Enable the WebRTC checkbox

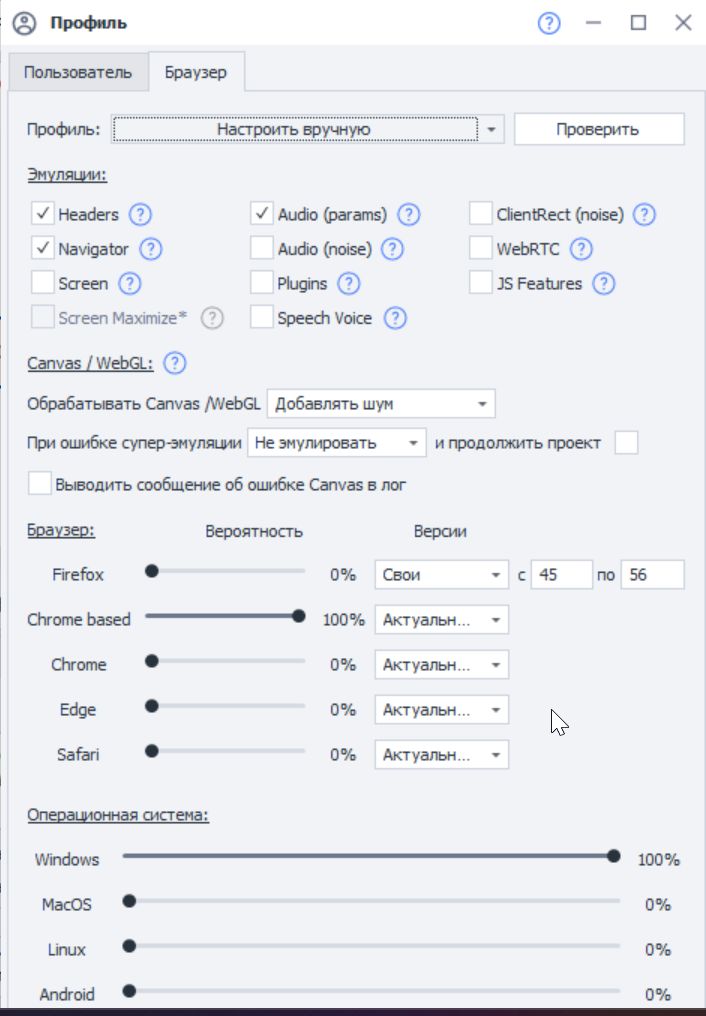point(481,249)
